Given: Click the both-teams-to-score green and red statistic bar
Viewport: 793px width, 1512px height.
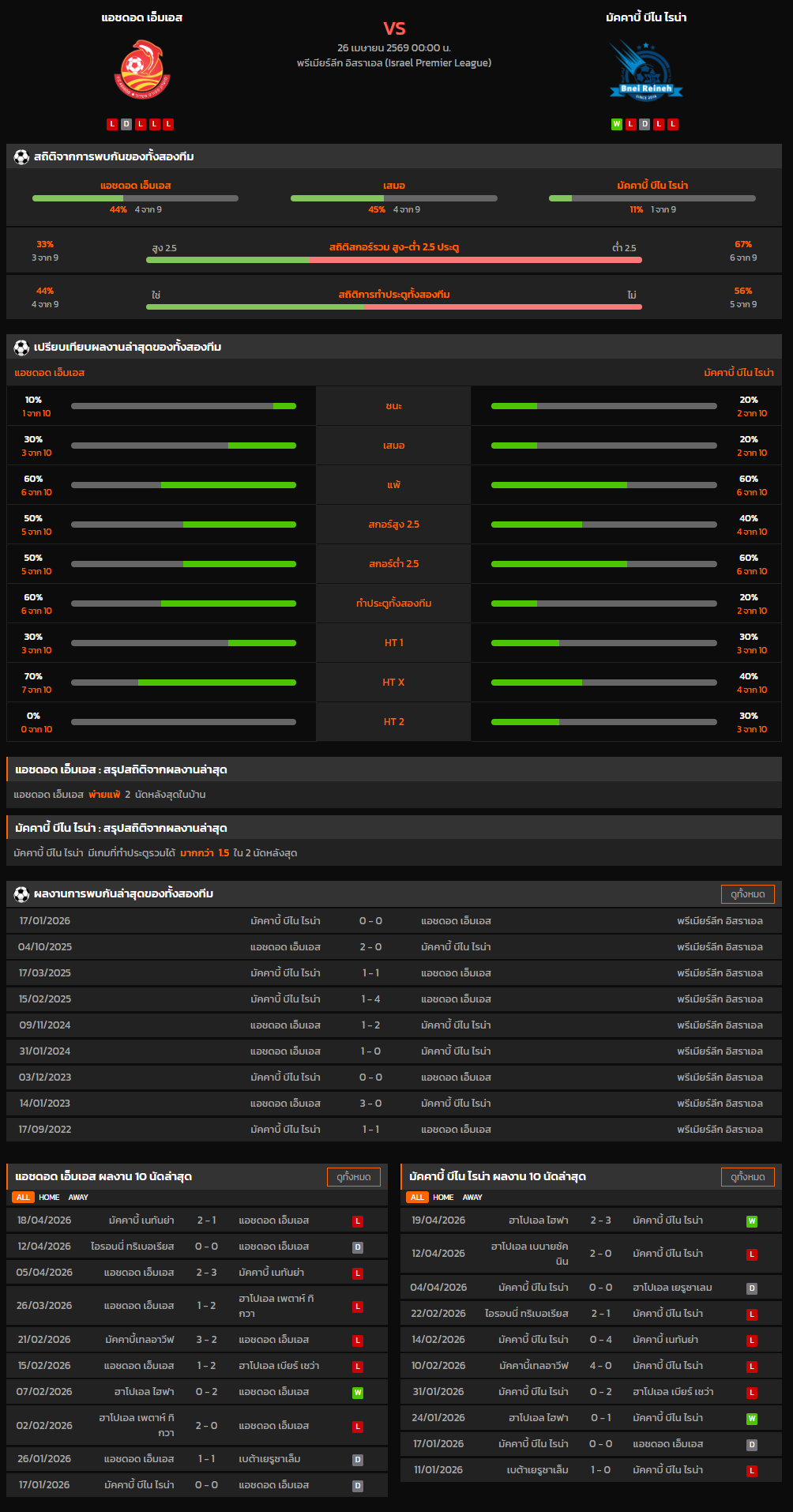Looking at the screenshot, I should 393,307.
